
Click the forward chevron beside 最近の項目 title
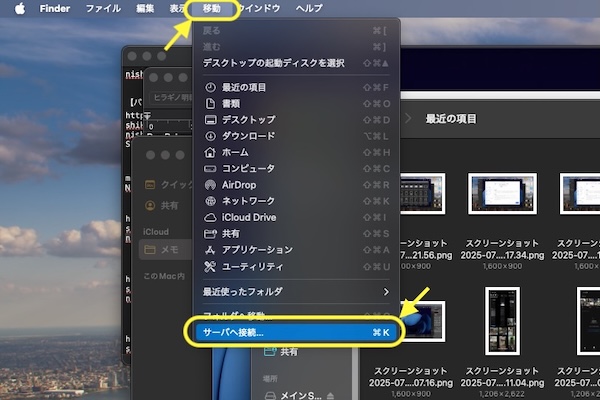click(408, 118)
